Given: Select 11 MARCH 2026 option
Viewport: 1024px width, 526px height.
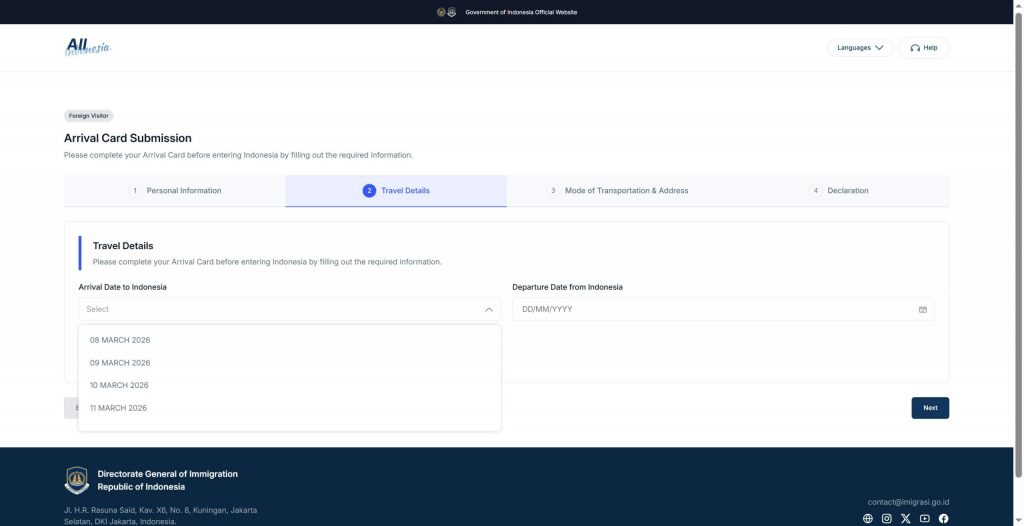Looking at the screenshot, I should point(118,408).
